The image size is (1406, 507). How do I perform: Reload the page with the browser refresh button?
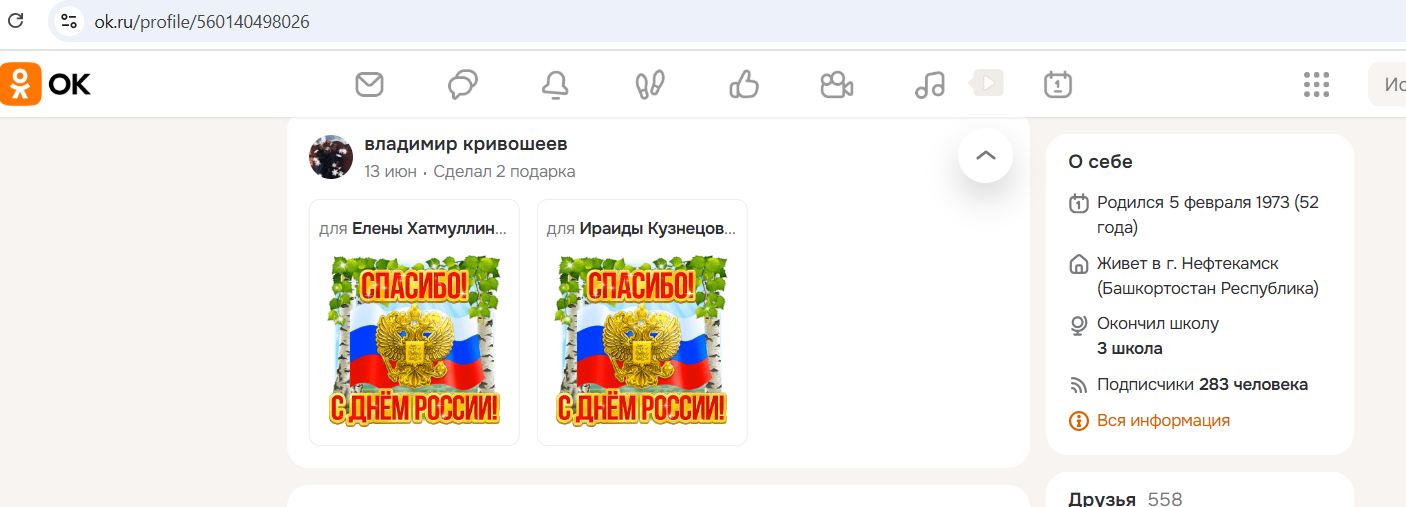click(15, 21)
